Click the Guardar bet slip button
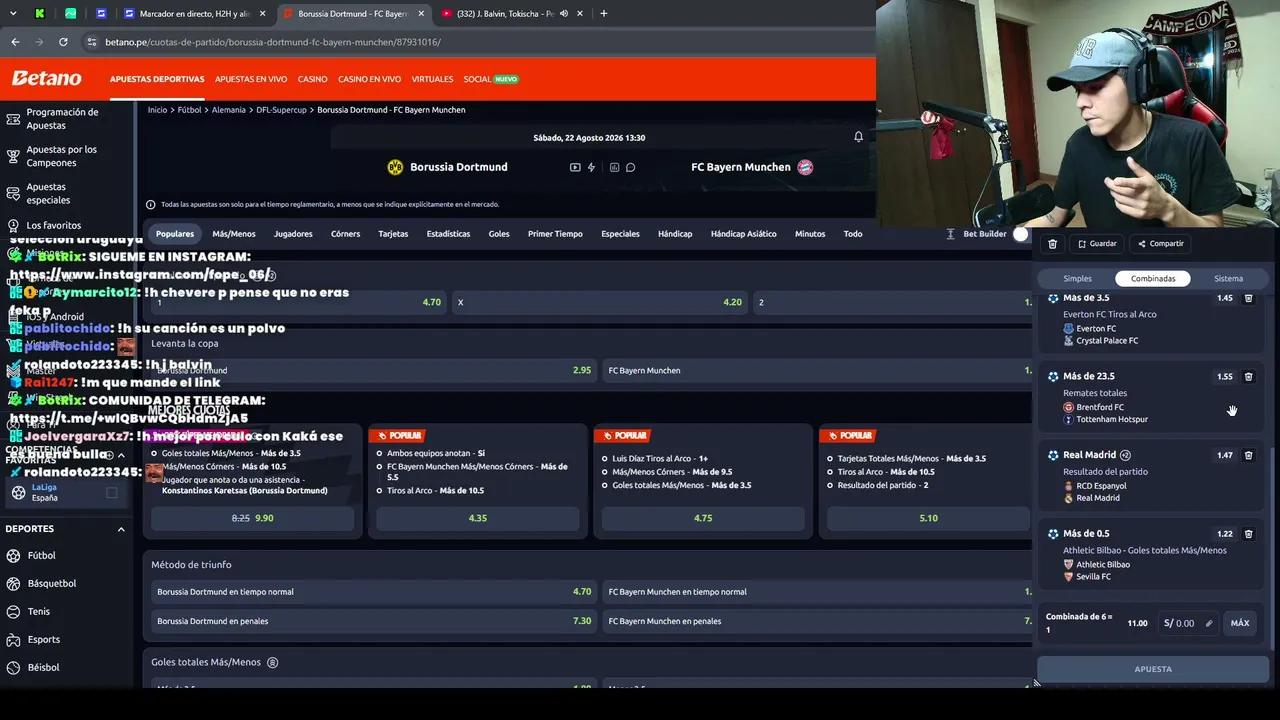The image size is (1280, 720). (x=1097, y=244)
